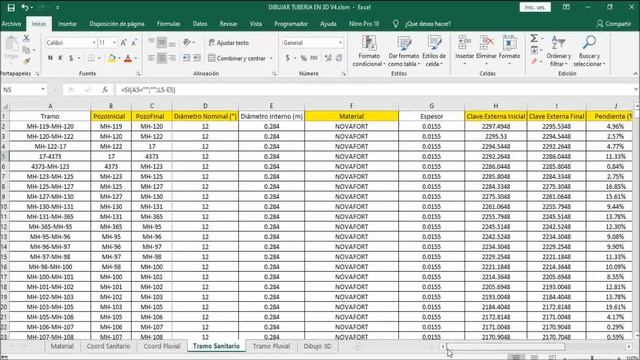Click the Formato cells button

(x=509, y=51)
